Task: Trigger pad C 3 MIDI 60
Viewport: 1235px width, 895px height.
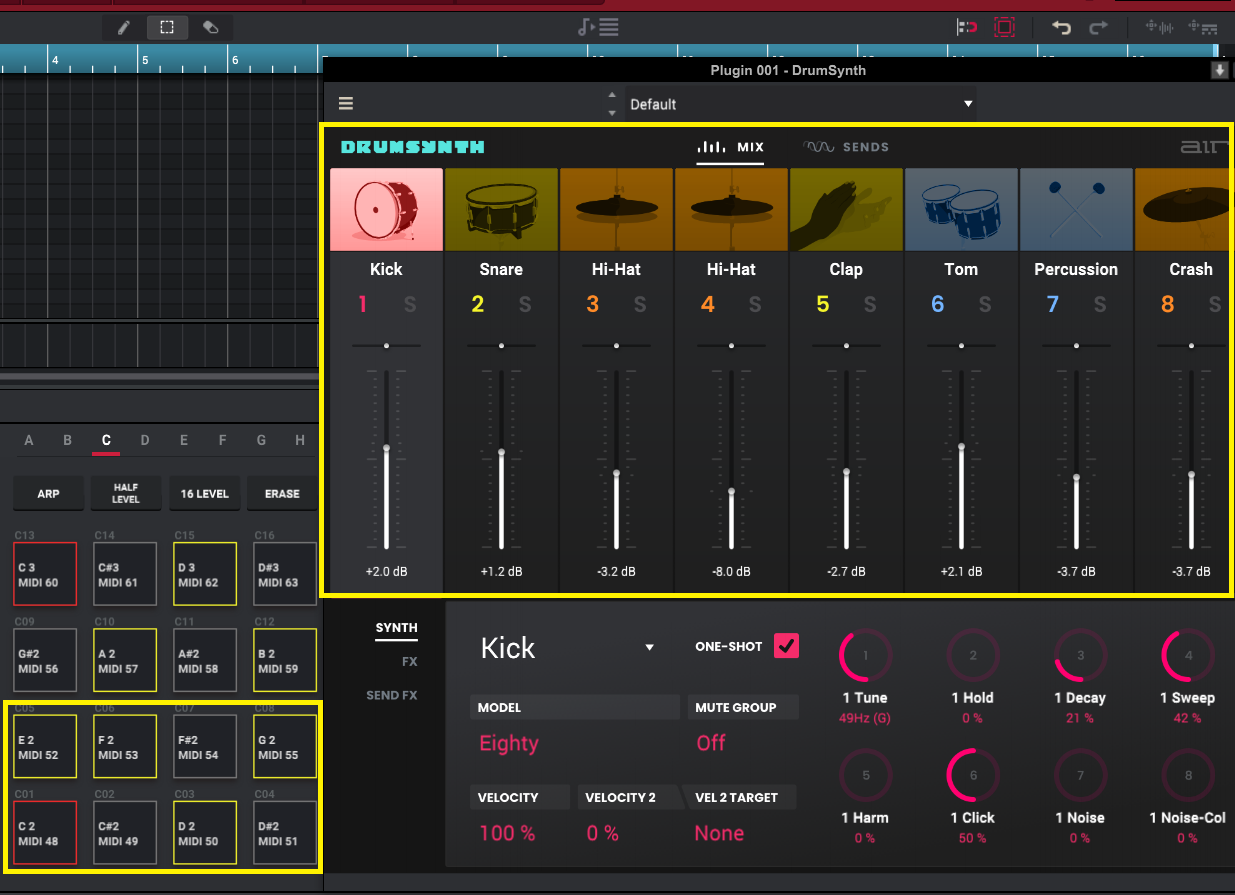Action: coord(46,574)
